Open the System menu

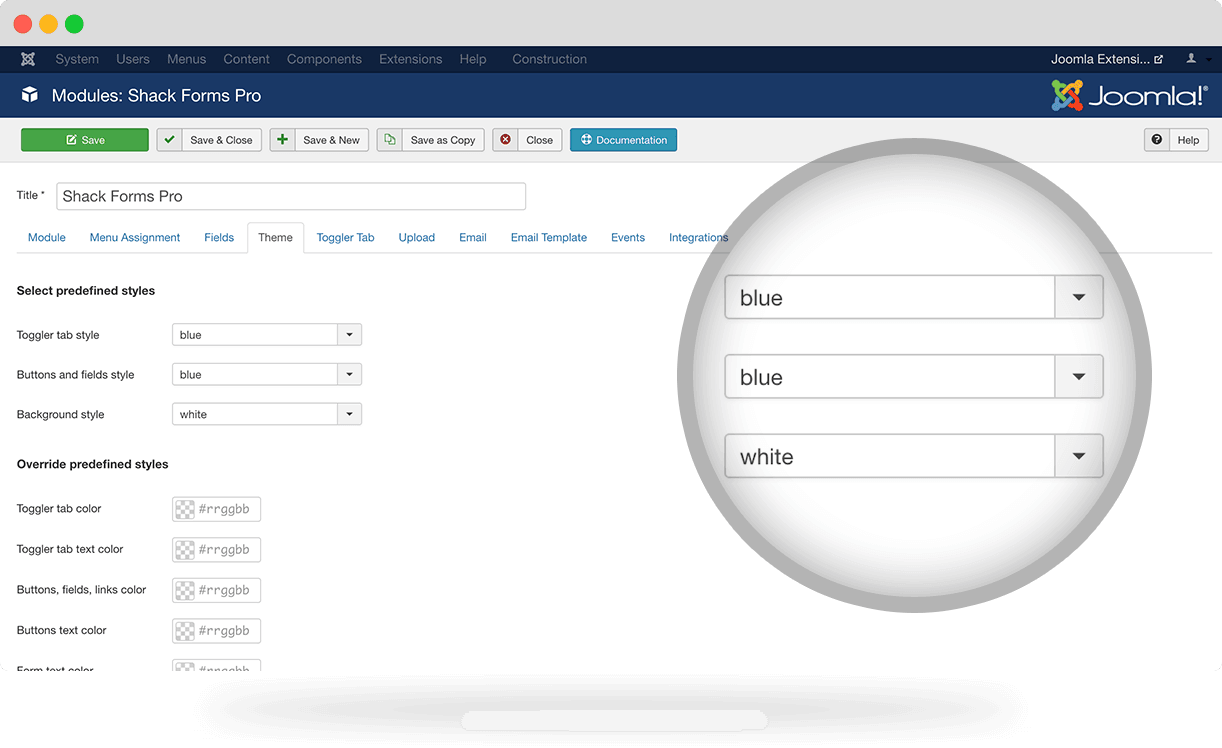pyautogui.click(x=77, y=59)
